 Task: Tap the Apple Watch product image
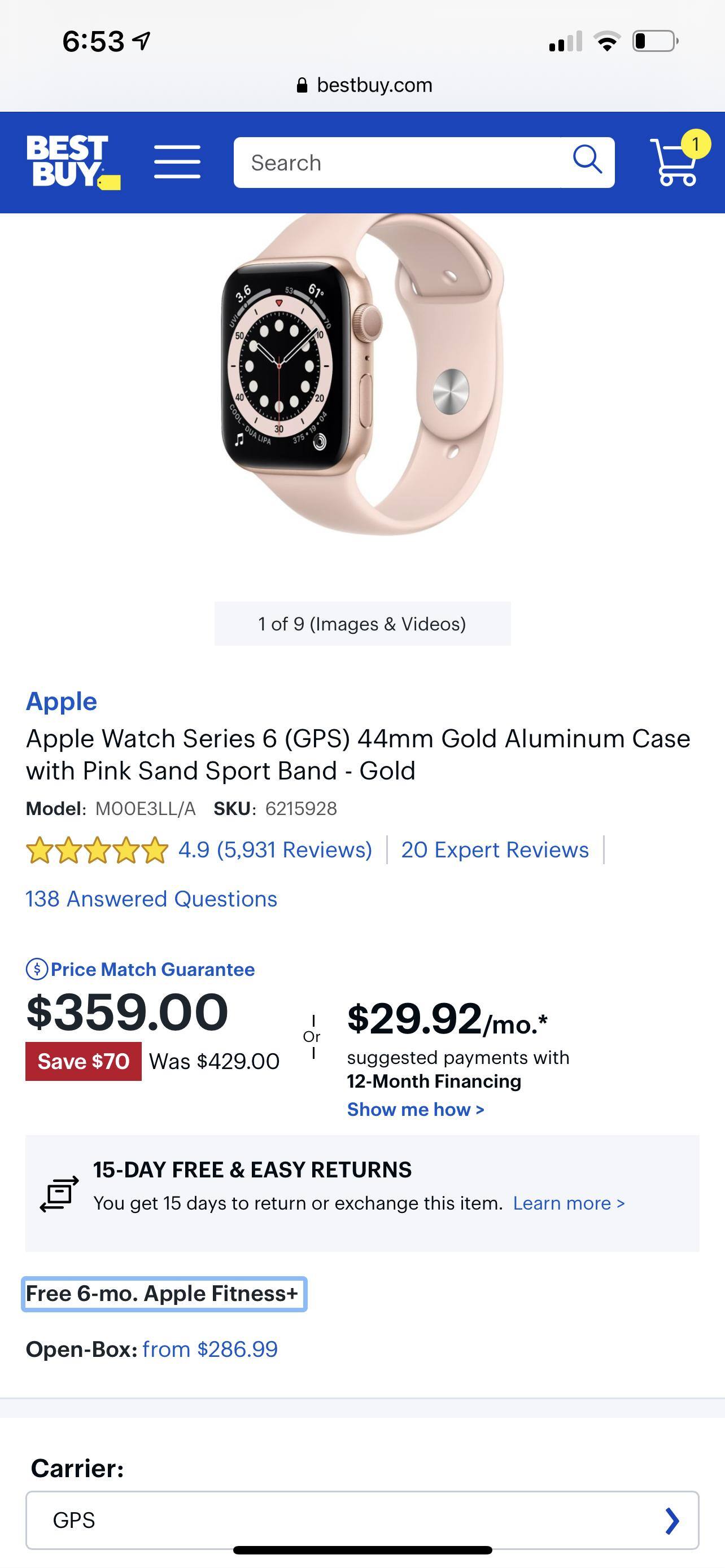click(362, 374)
